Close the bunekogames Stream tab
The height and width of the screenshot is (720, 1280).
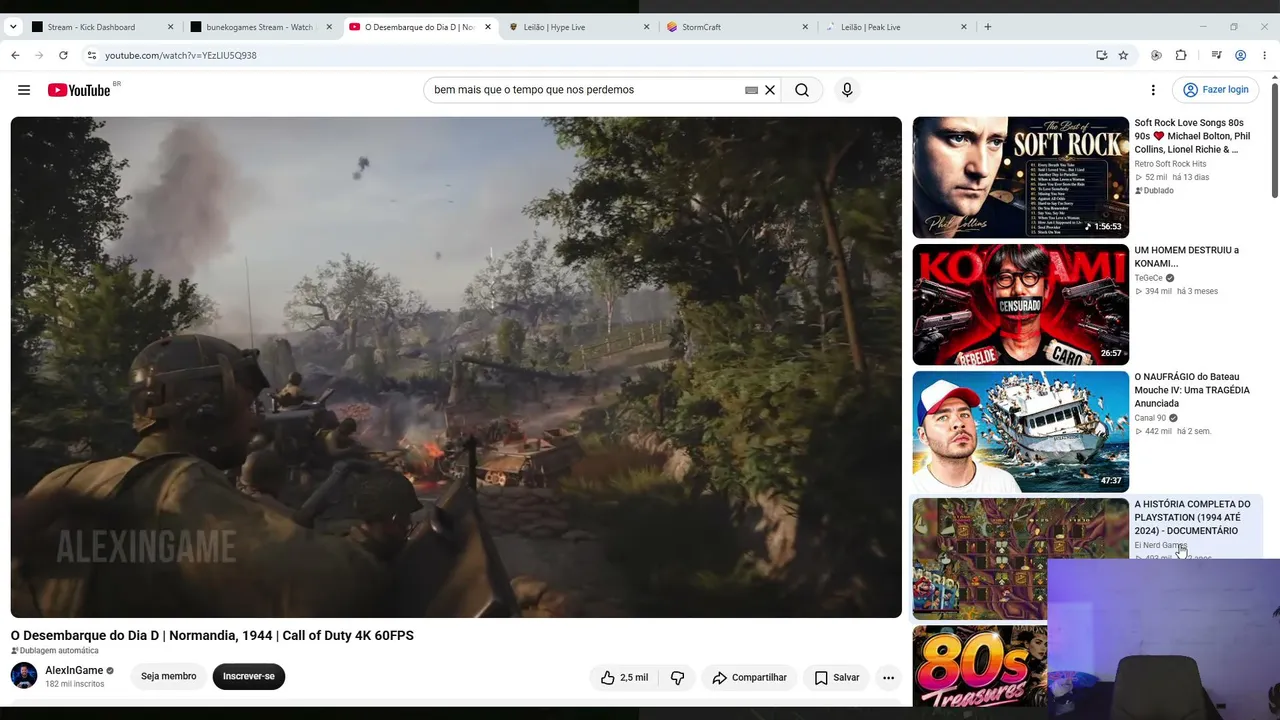[x=329, y=27]
